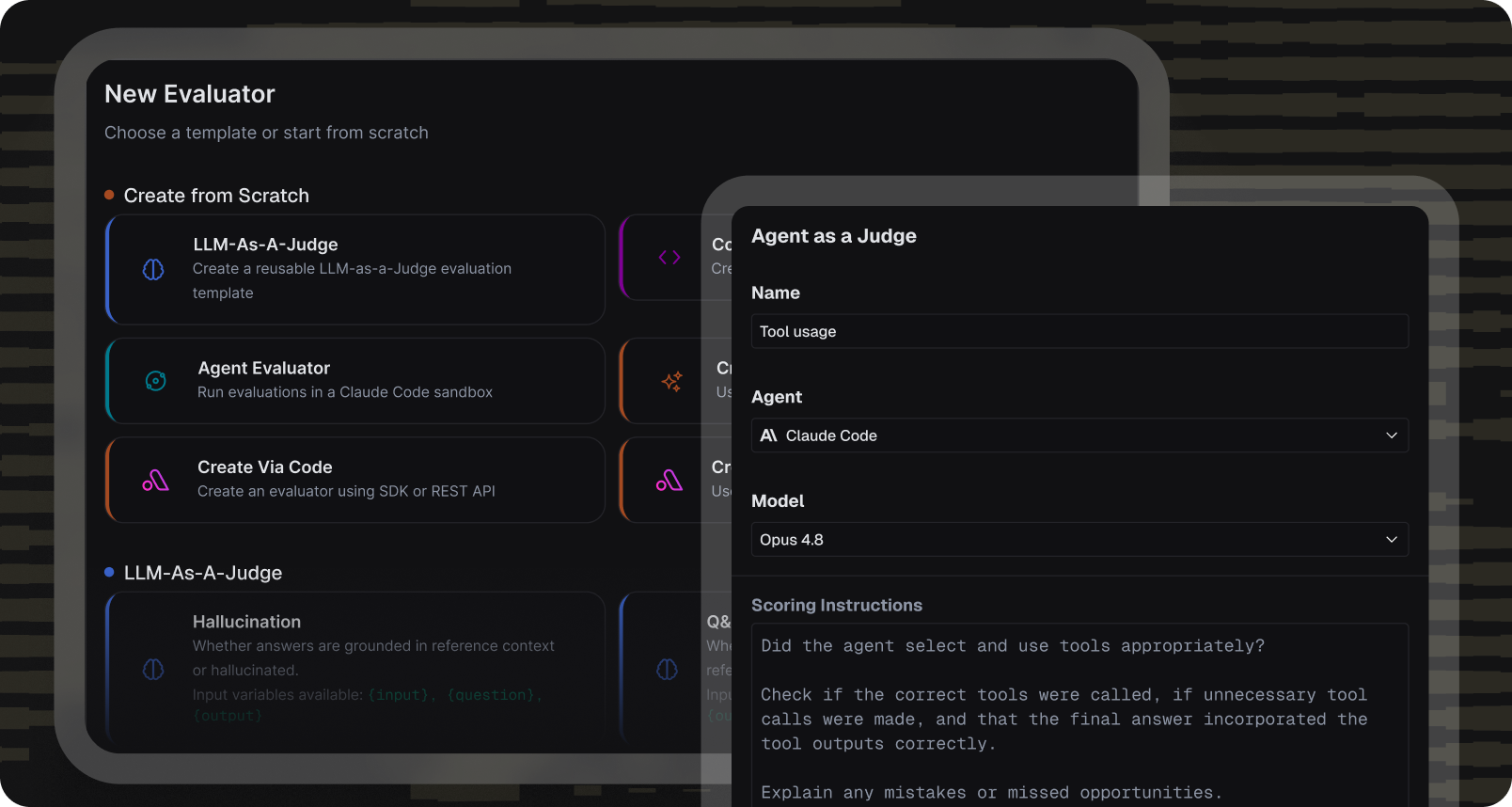Select the 'New Evaluator' heading text

pos(190,94)
